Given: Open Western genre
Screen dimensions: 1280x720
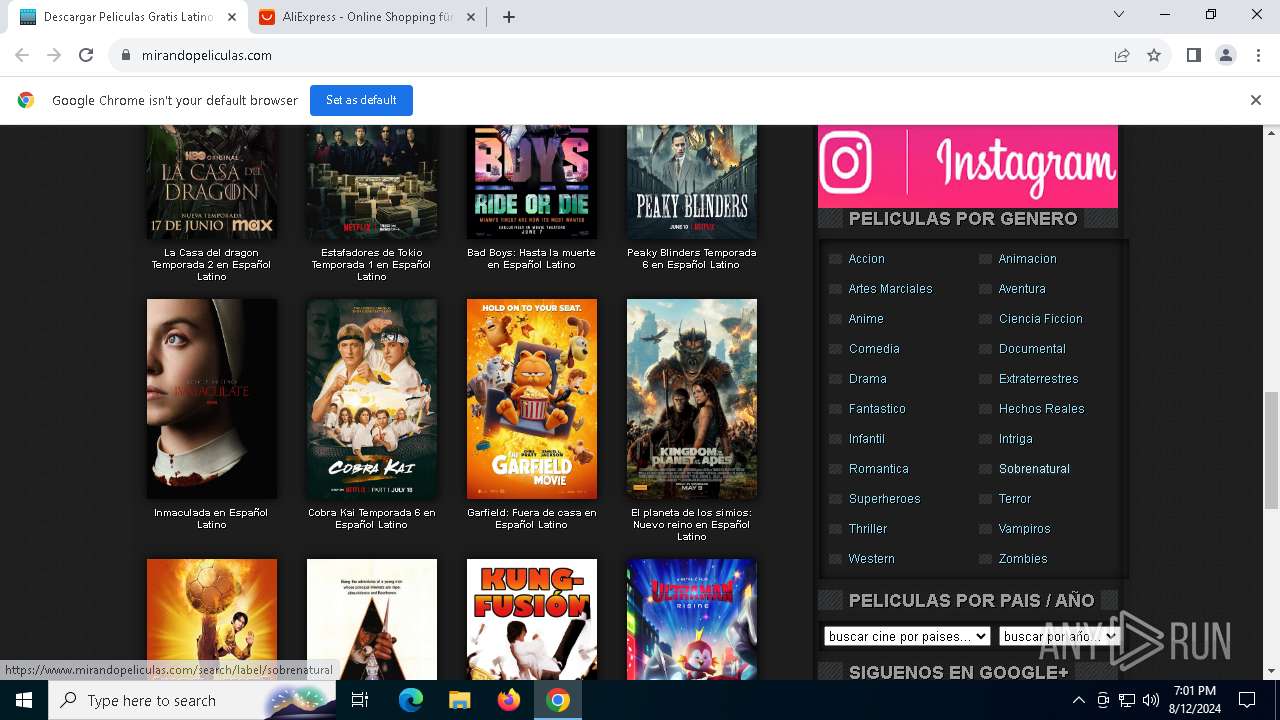Looking at the screenshot, I should point(871,559).
